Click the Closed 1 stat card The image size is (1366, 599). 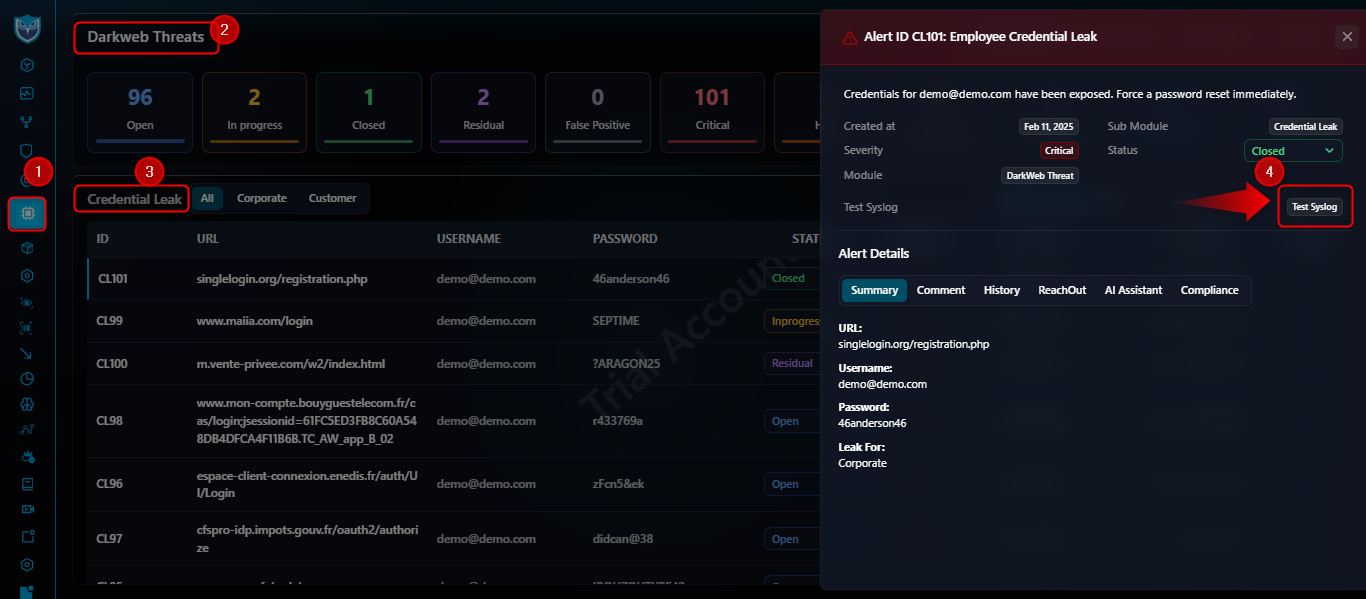pos(368,112)
